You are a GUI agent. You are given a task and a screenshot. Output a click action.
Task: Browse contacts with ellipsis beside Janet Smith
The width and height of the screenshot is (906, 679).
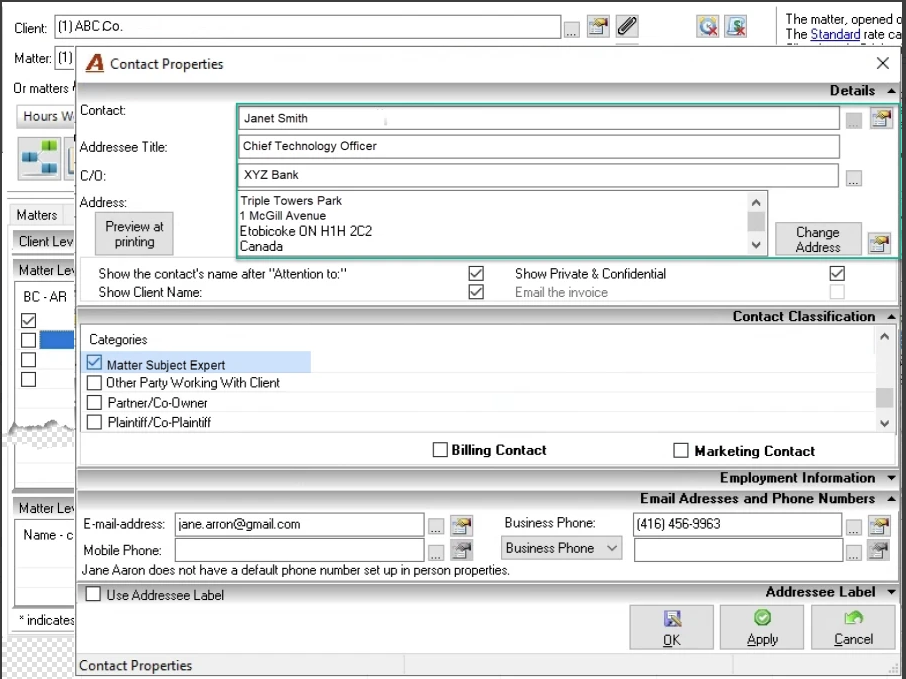[x=853, y=120]
